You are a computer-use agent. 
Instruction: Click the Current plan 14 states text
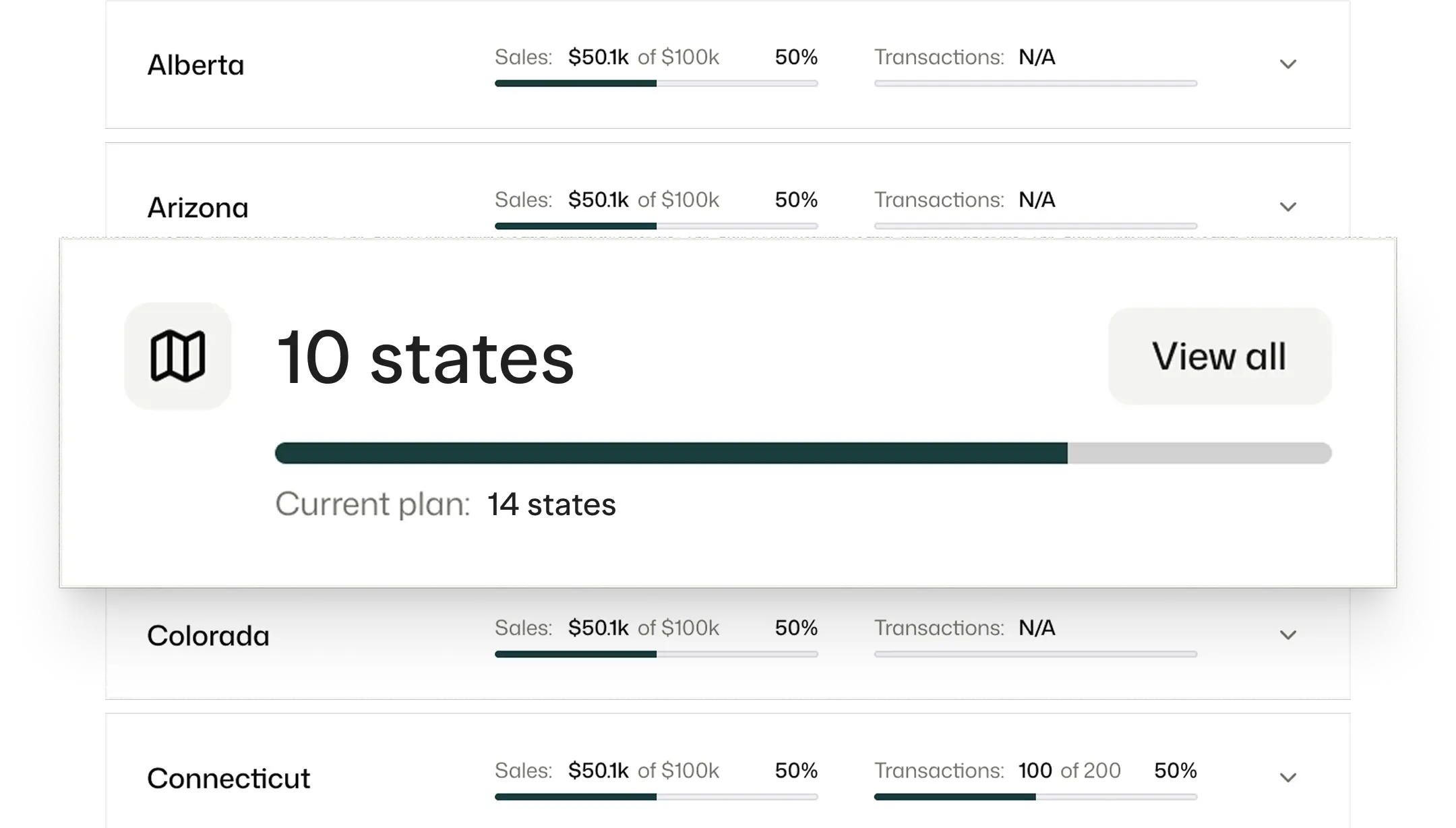point(446,504)
